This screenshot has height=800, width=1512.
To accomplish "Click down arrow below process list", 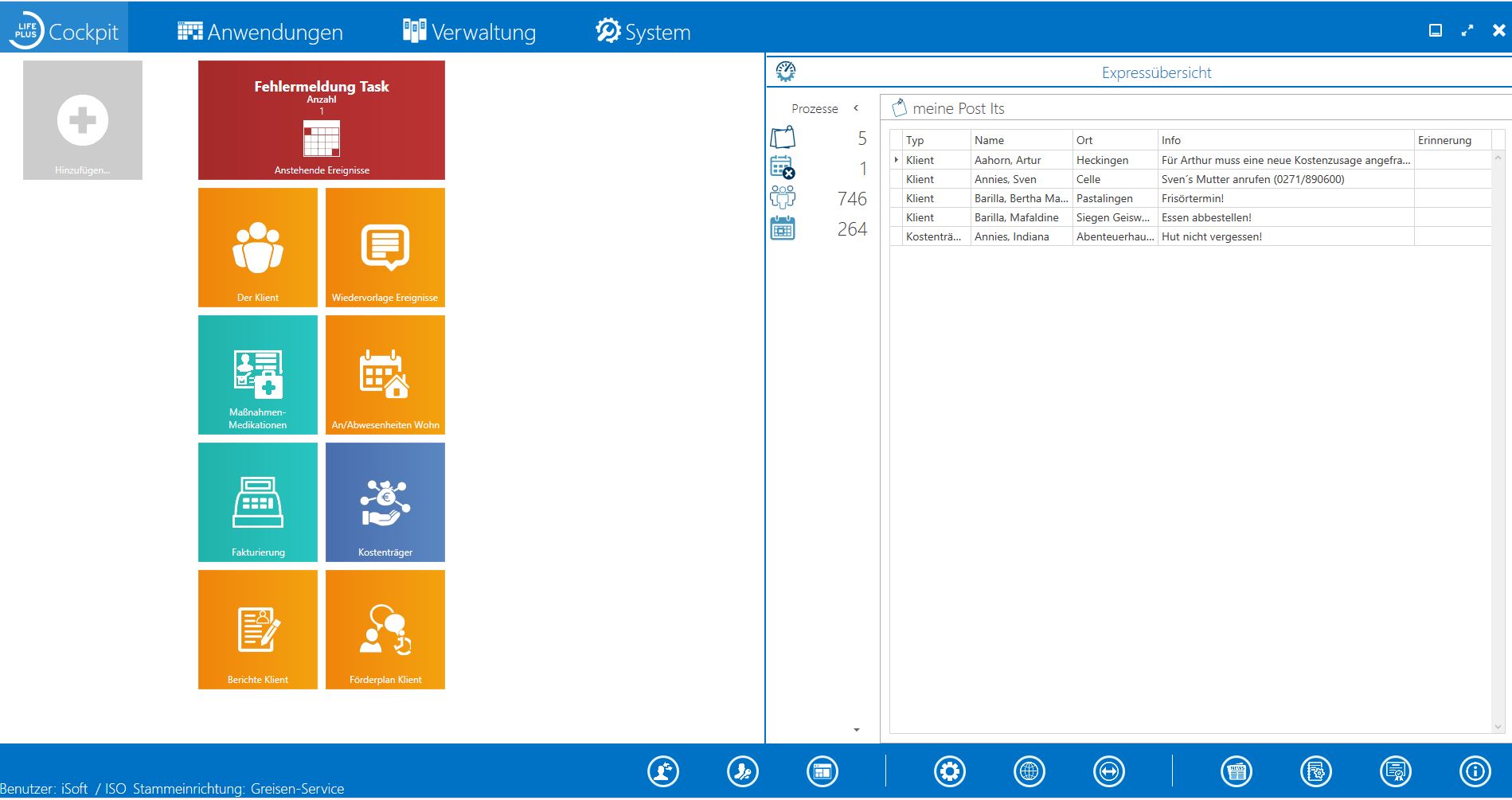I will [x=857, y=730].
